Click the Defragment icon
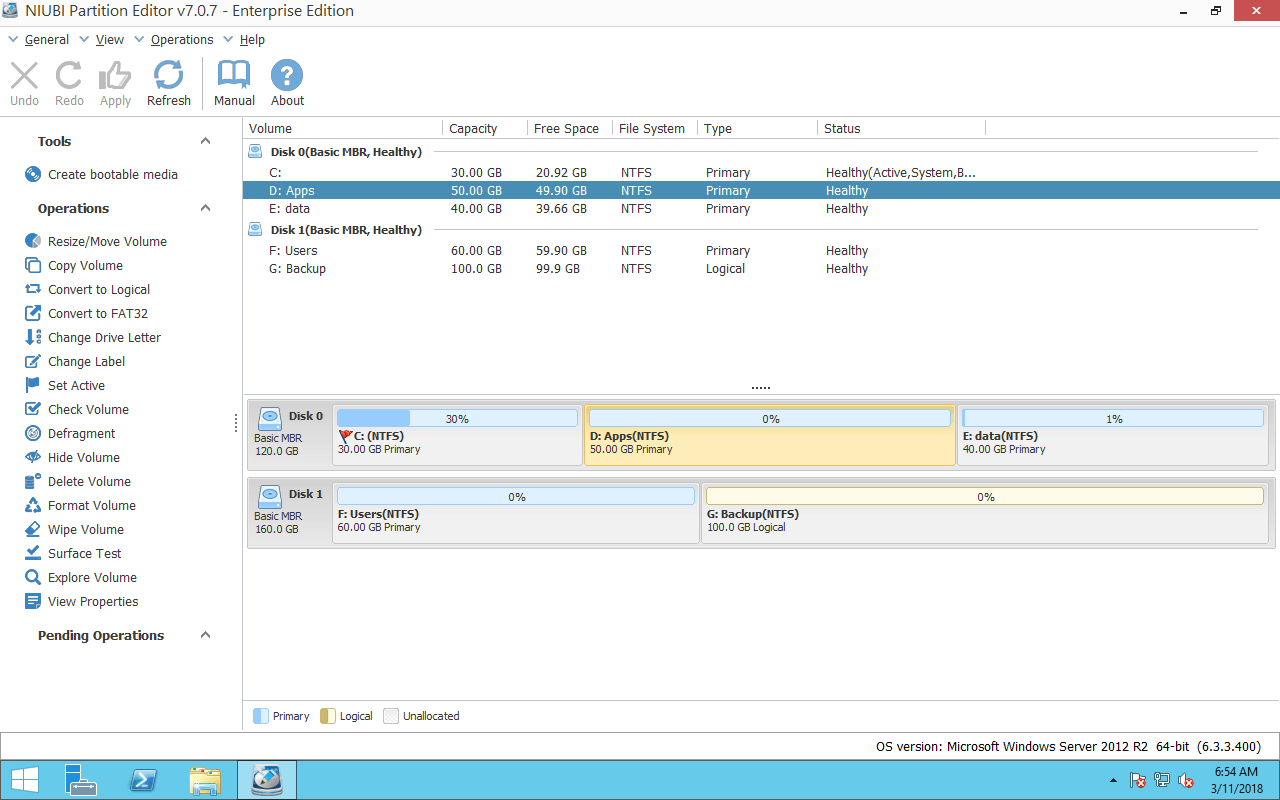Viewport: 1280px width, 800px height. pyautogui.click(x=33, y=433)
